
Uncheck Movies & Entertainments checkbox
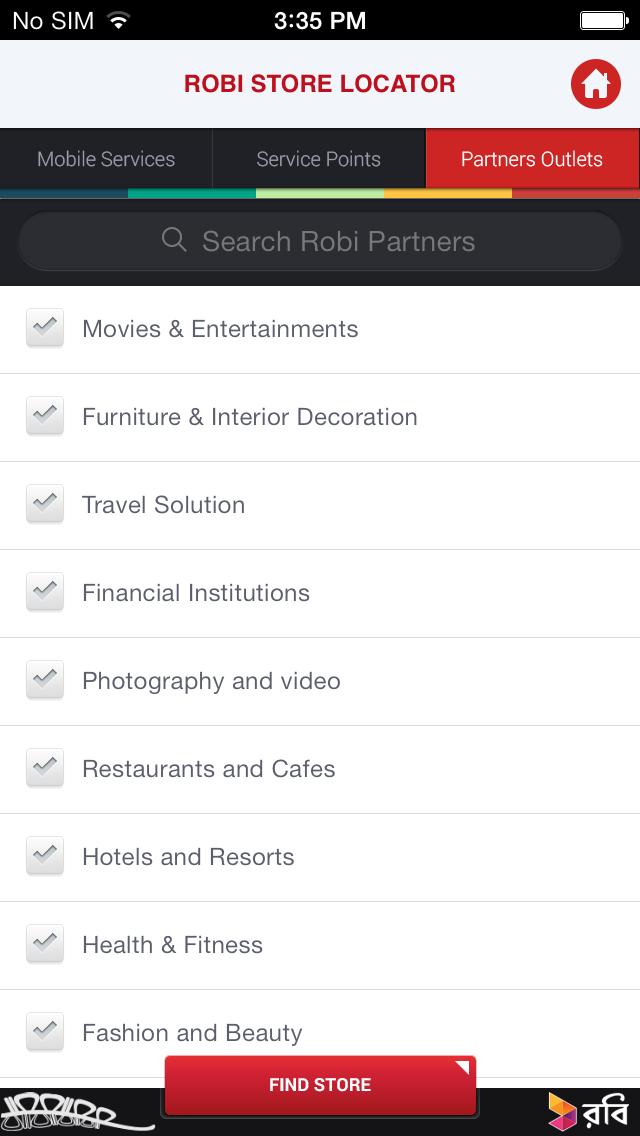(45, 328)
